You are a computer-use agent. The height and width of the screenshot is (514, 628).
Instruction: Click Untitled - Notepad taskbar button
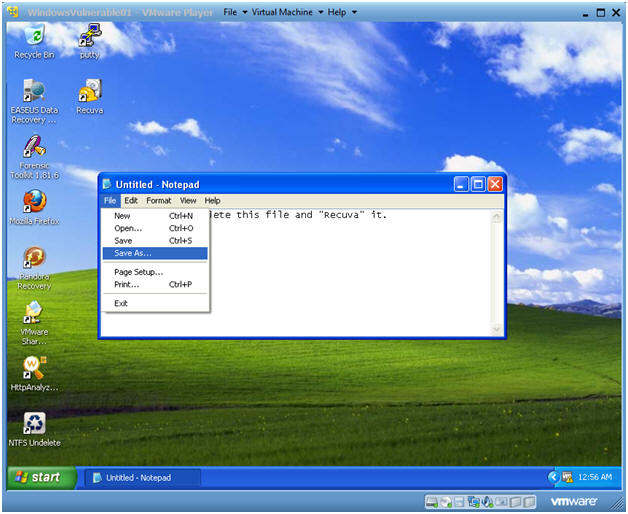(x=142, y=478)
